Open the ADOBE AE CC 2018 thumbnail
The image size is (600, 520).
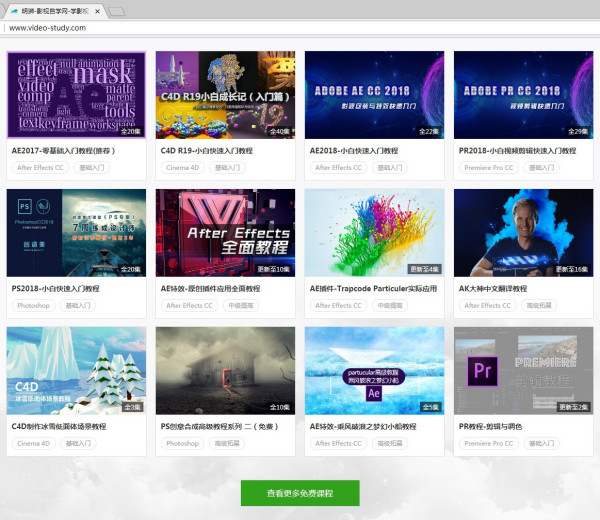(x=375, y=95)
